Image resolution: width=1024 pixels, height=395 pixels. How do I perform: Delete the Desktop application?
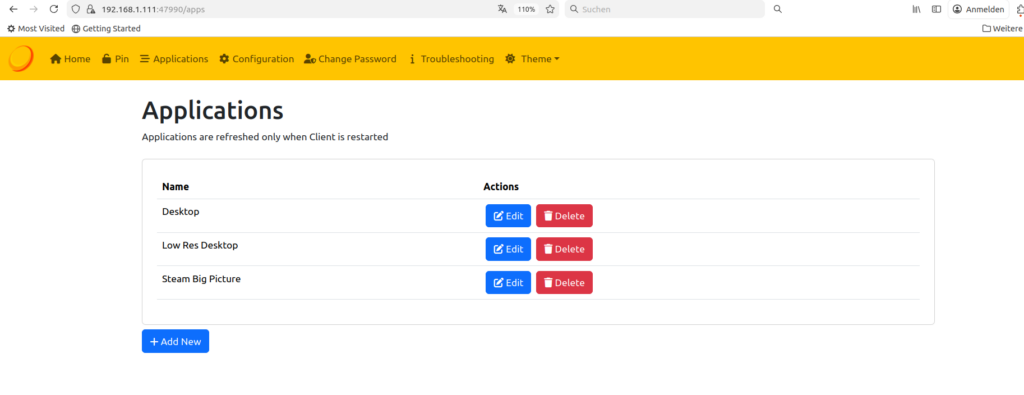pyautogui.click(x=564, y=215)
